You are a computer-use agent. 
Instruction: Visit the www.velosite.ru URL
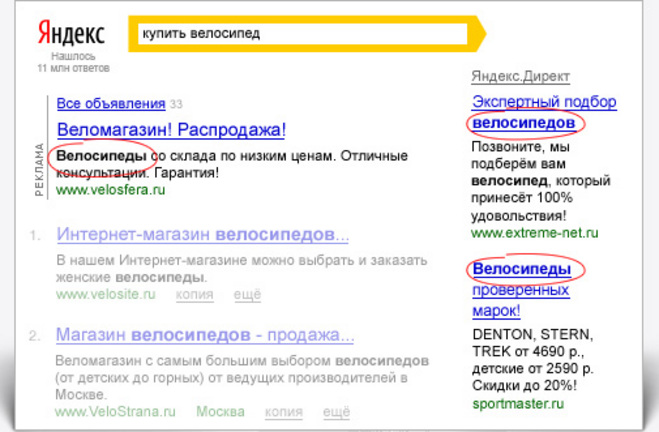pos(106,294)
